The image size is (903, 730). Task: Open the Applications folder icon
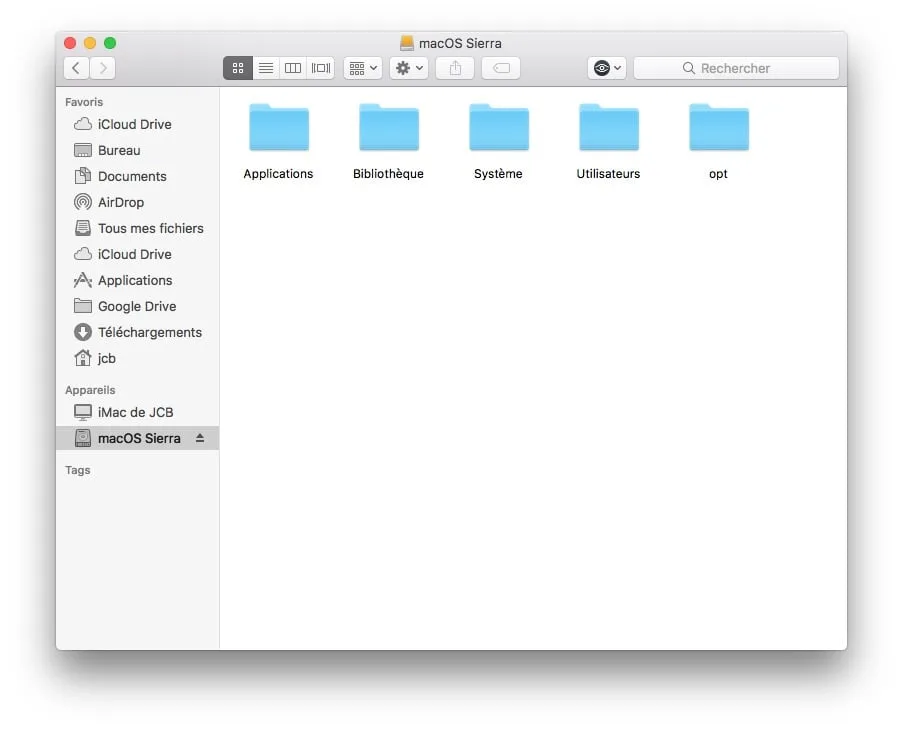(x=279, y=127)
